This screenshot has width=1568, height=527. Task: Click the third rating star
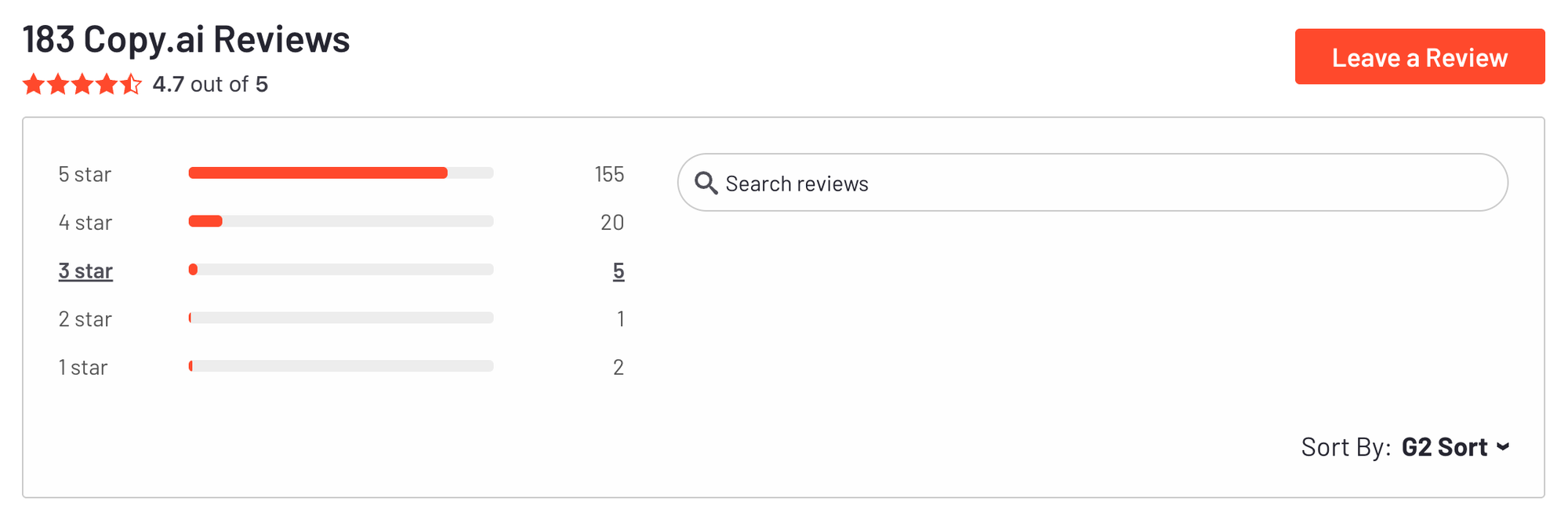82,84
